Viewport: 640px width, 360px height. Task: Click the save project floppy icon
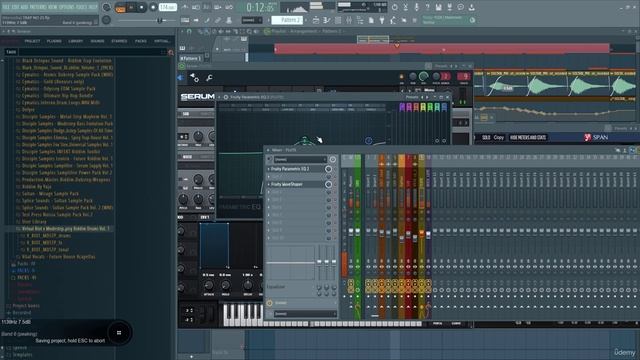pos(438,7)
